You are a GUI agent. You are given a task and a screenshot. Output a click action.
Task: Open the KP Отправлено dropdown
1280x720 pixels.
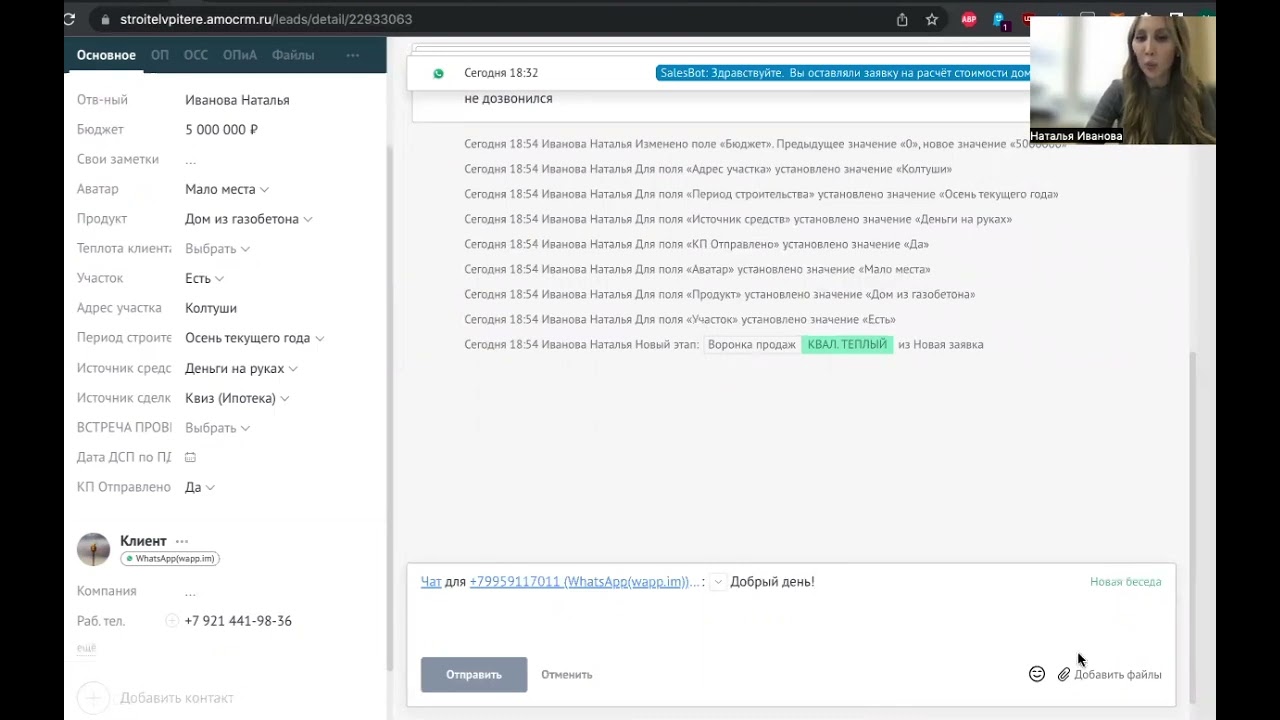pyautogui.click(x=200, y=487)
